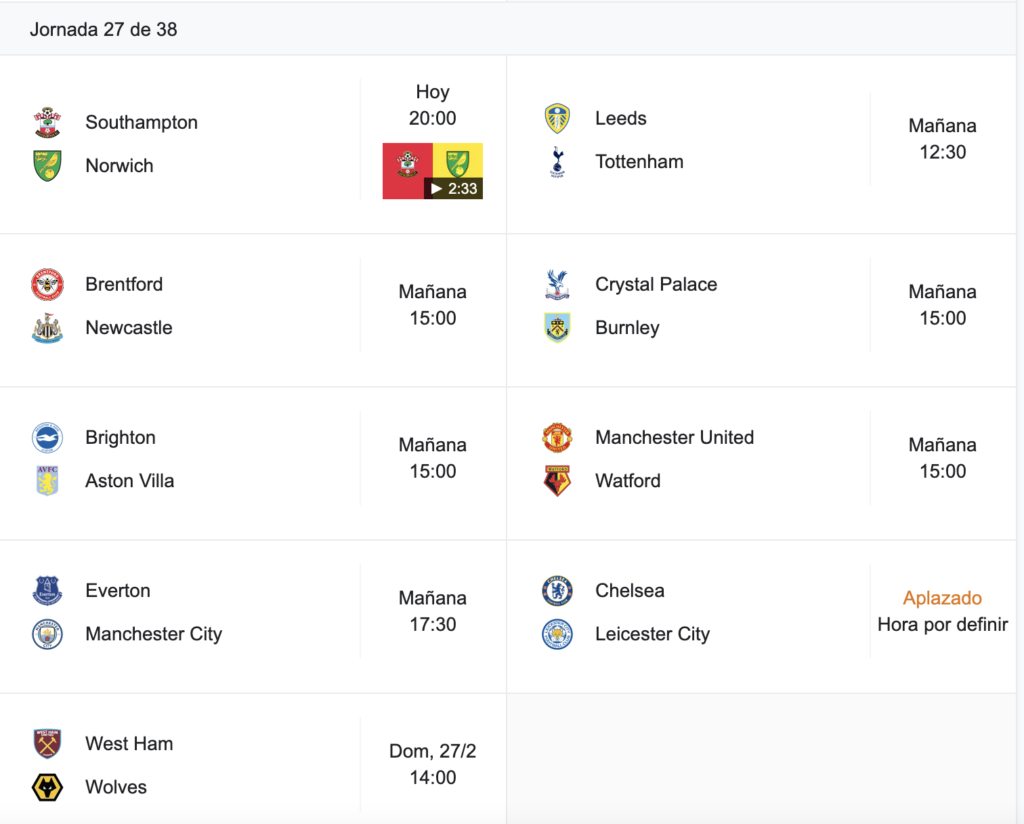Open the Manchester United team name
1024x824 pixels.
675,437
